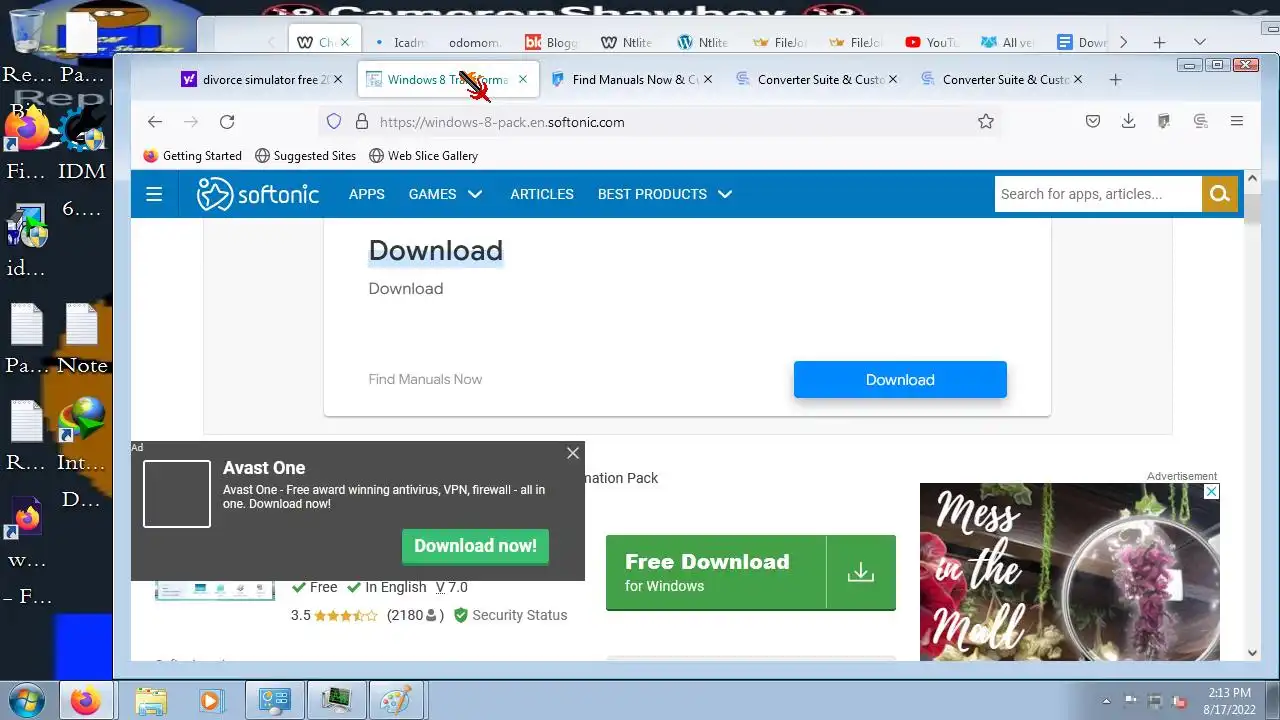The width and height of the screenshot is (1280, 720).
Task: Click the taskbar clock showing 2:13 PM
Action: [1229, 700]
